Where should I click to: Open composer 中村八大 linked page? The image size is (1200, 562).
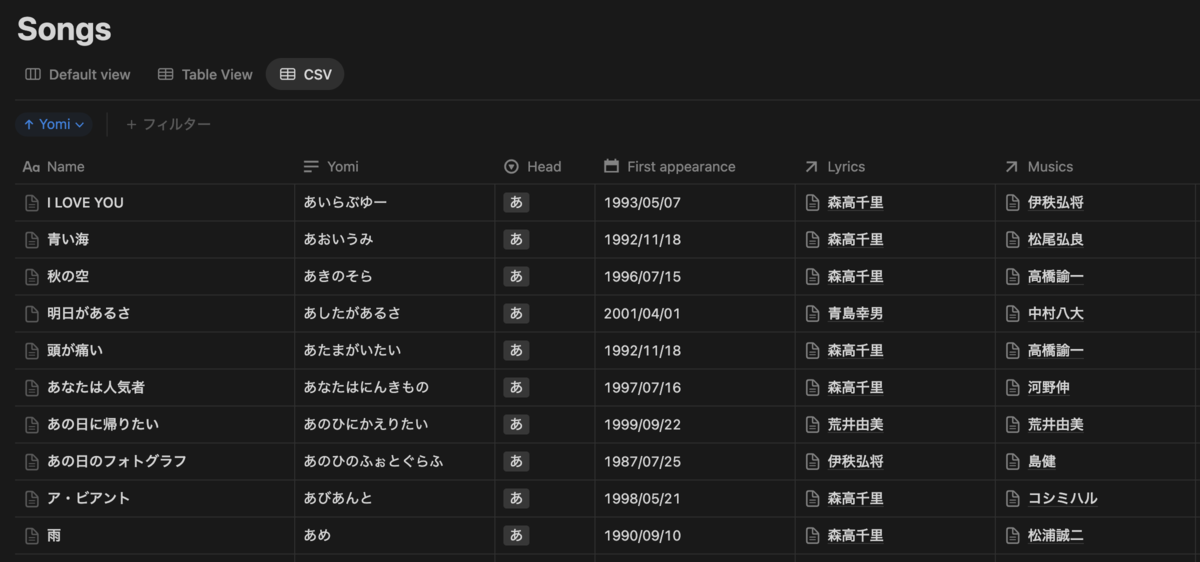pos(1056,313)
